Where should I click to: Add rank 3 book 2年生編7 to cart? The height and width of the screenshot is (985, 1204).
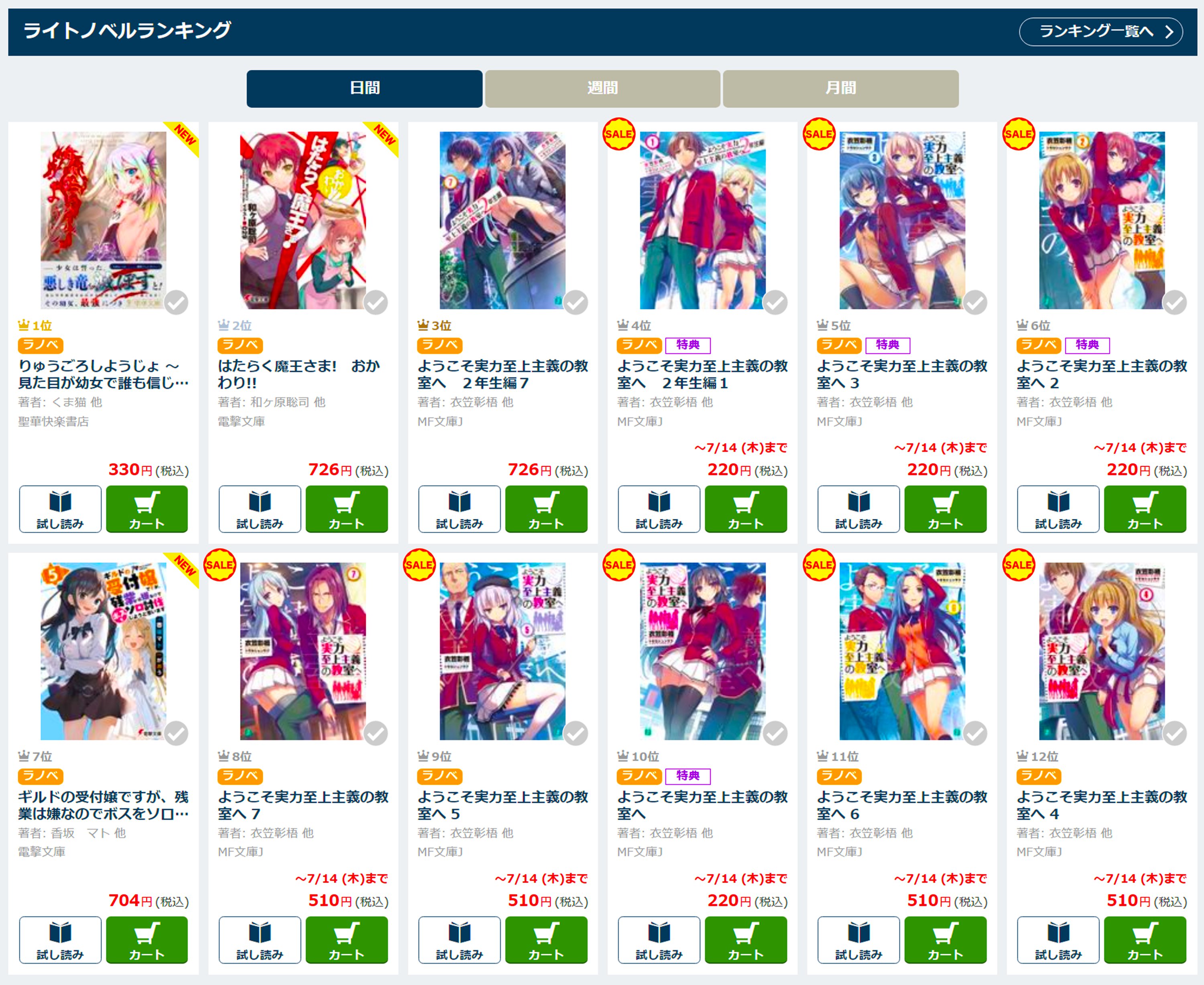546,509
